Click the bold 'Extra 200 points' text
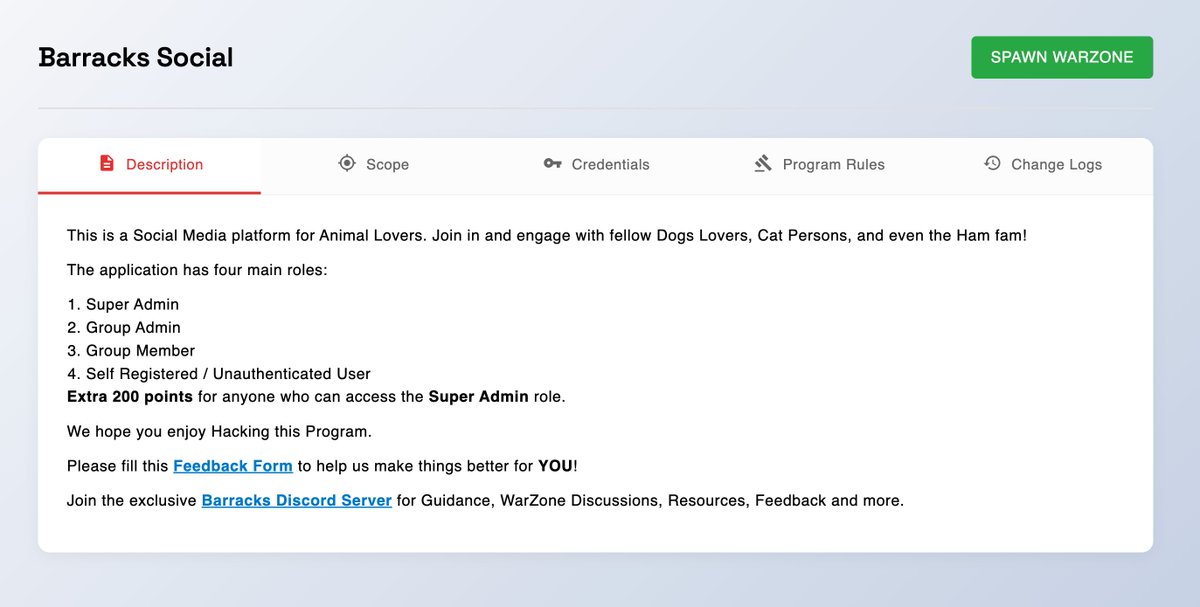Image resolution: width=1200 pixels, height=607 pixels. click(x=130, y=396)
